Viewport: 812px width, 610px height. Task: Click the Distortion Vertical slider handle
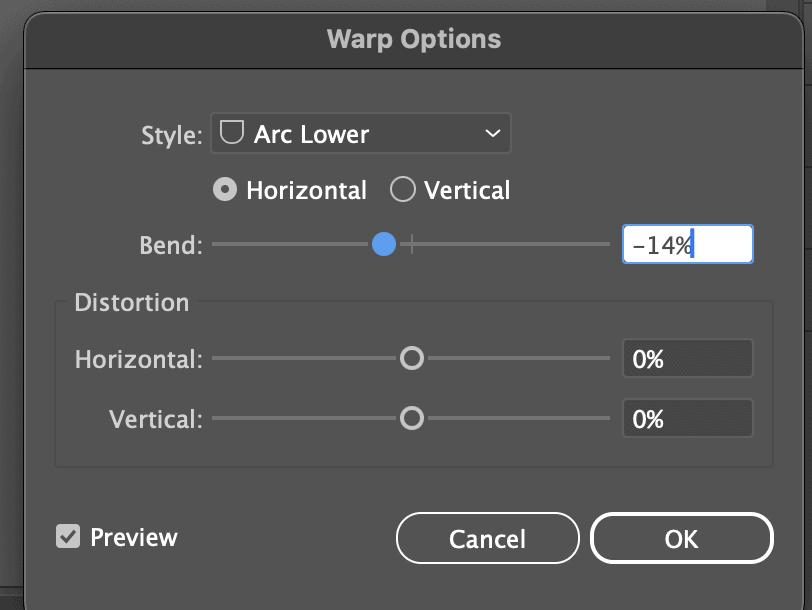point(412,419)
